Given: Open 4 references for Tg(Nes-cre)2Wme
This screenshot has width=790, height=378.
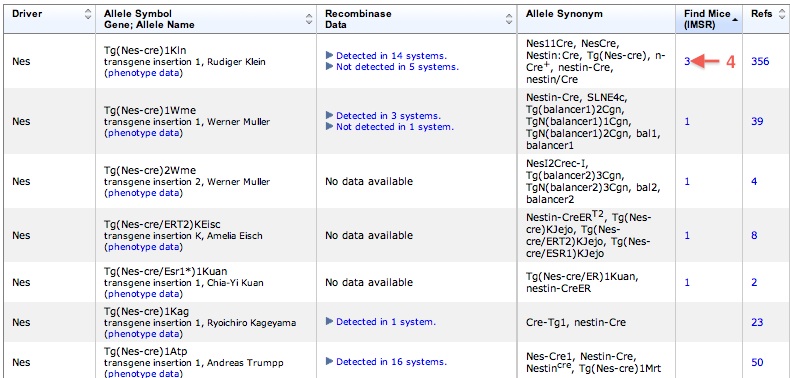Looking at the screenshot, I should tap(754, 181).
